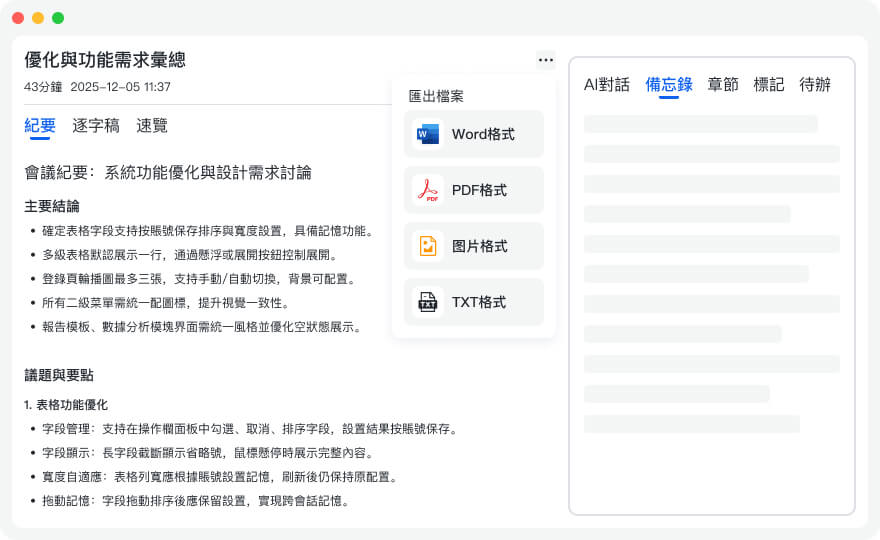The height and width of the screenshot is (540, 880).
Task: Click the title 優化與功能需求彙總
Action: [x=105, y=60]
